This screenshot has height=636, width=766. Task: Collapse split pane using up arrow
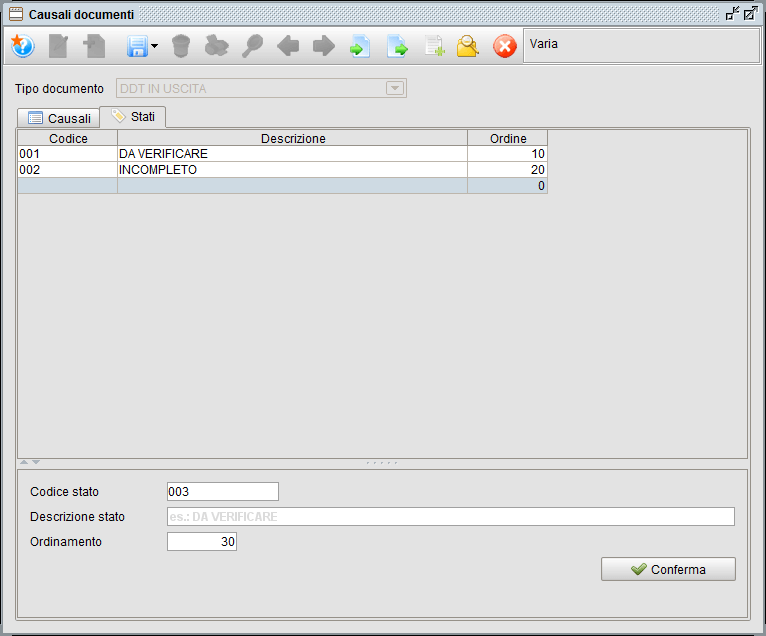[23, 462]
